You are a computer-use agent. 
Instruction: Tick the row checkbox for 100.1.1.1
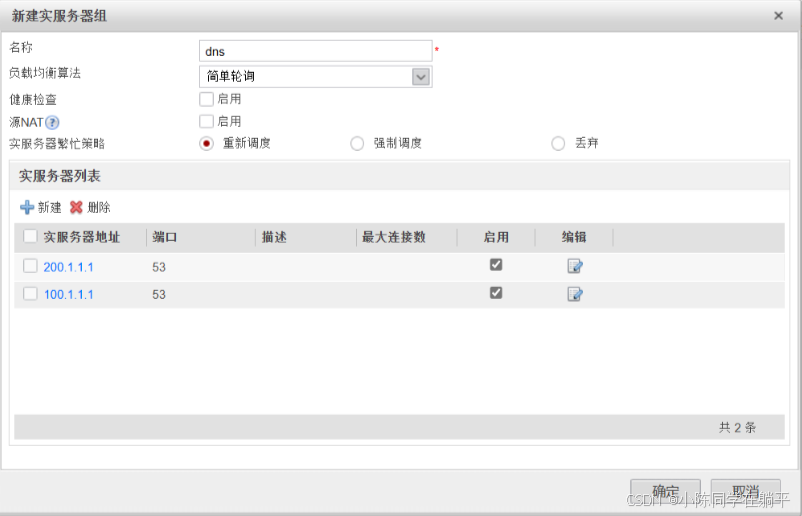tap(30, 294)
